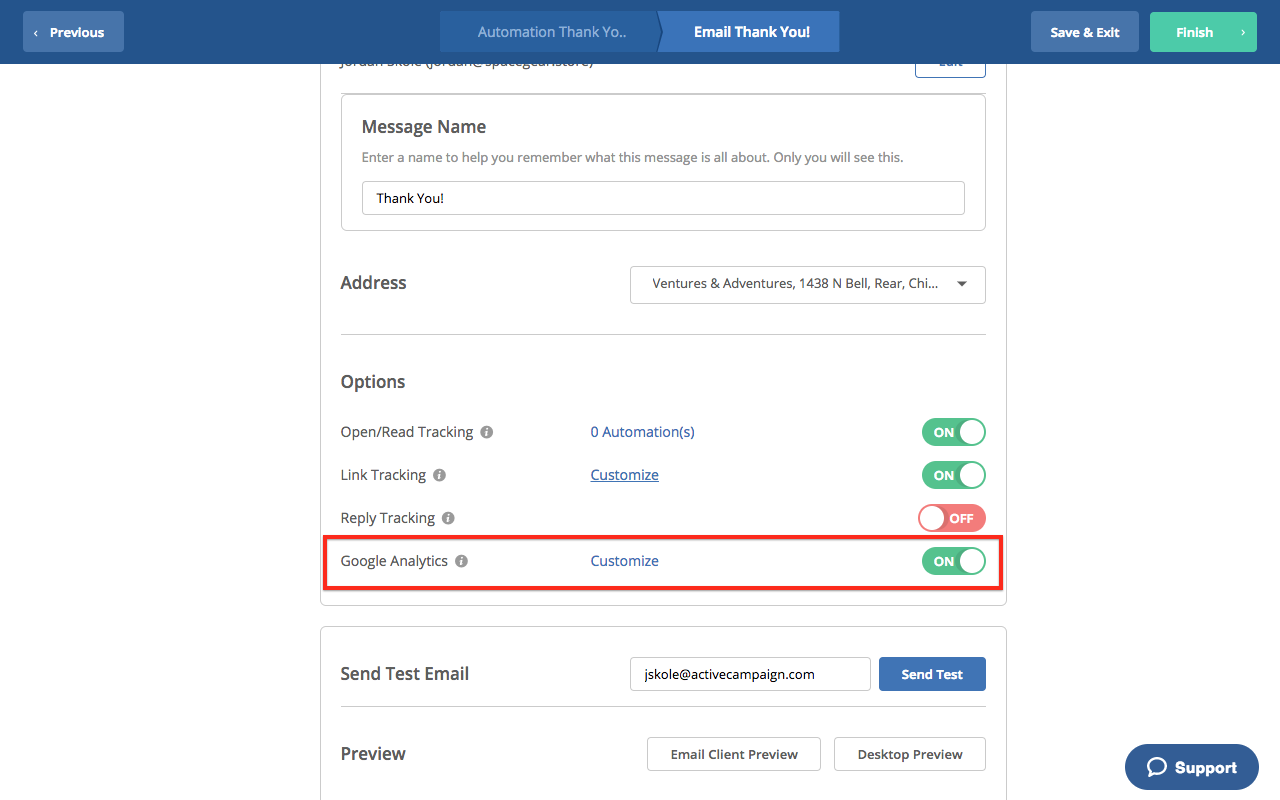Click the Open/Read Tracking info icon

[487, 433]
